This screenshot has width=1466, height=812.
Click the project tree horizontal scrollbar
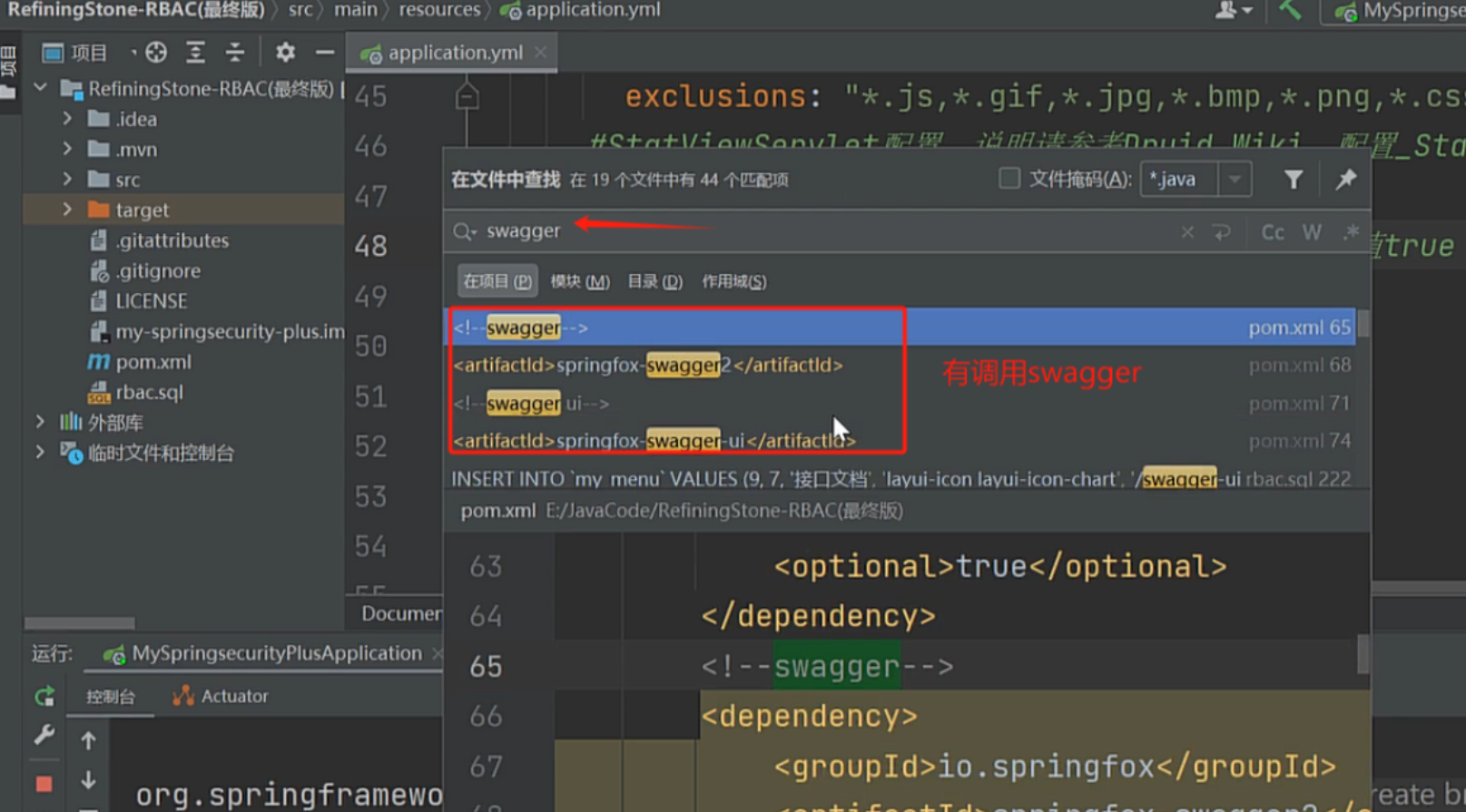(80, 623)
